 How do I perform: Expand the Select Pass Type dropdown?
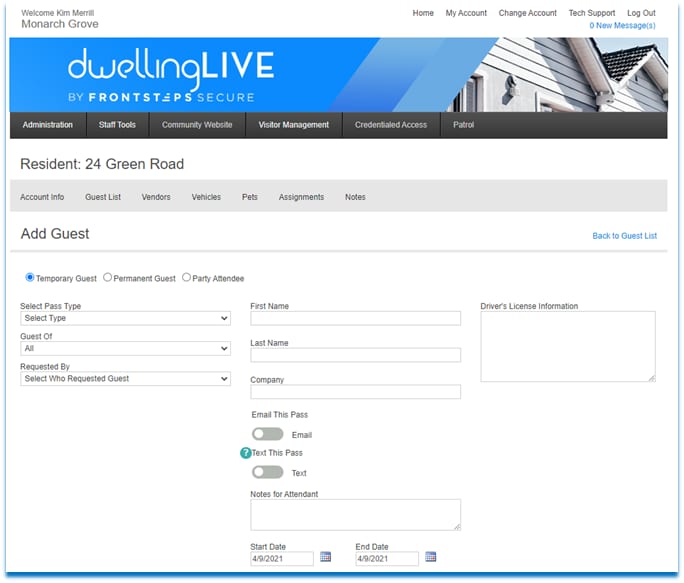(125, 318)
